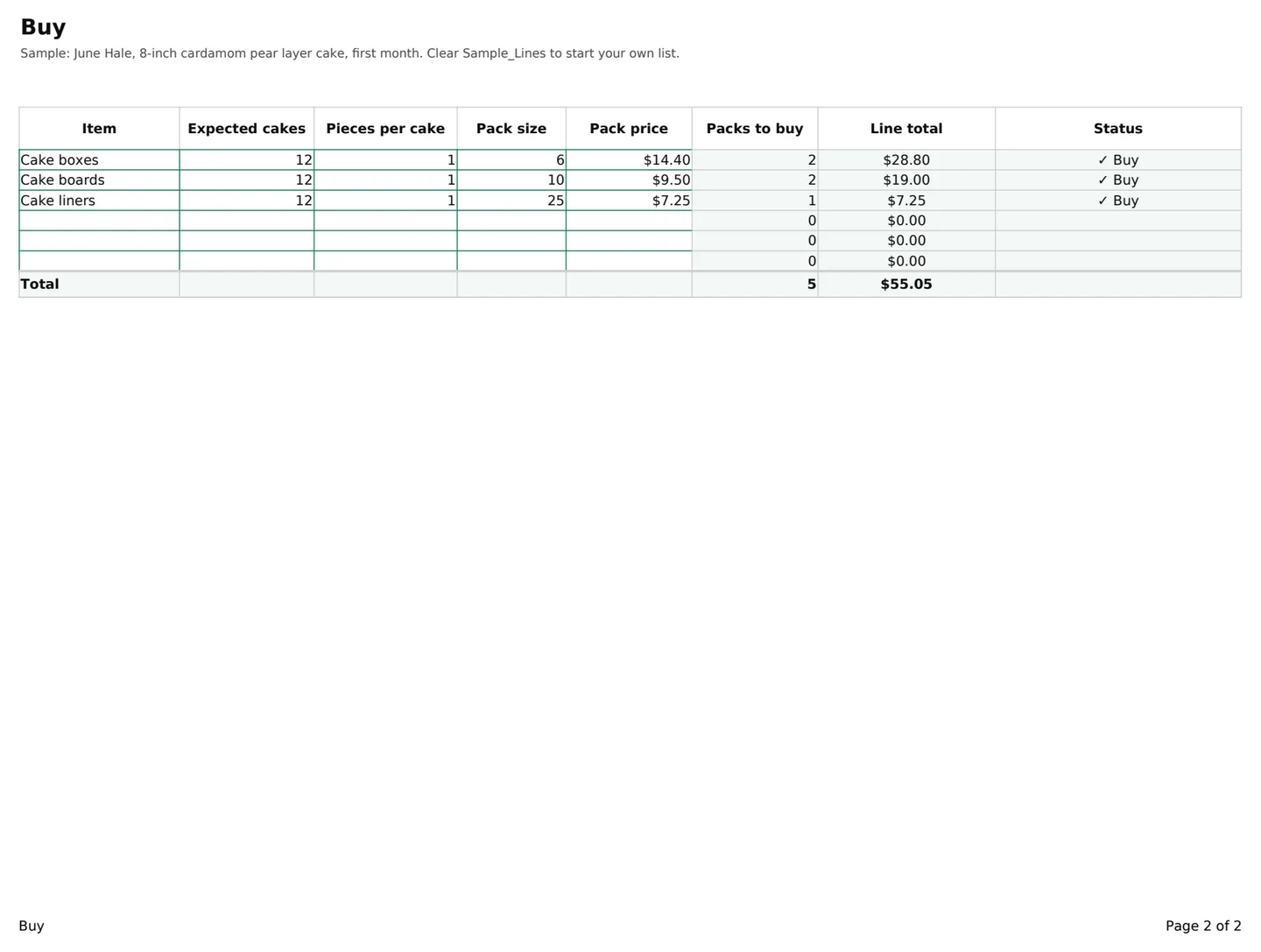Select the $7.25 pack price for Cake liners
The width and height of the screenshot is (1261, 952).
tap(629, 201)
